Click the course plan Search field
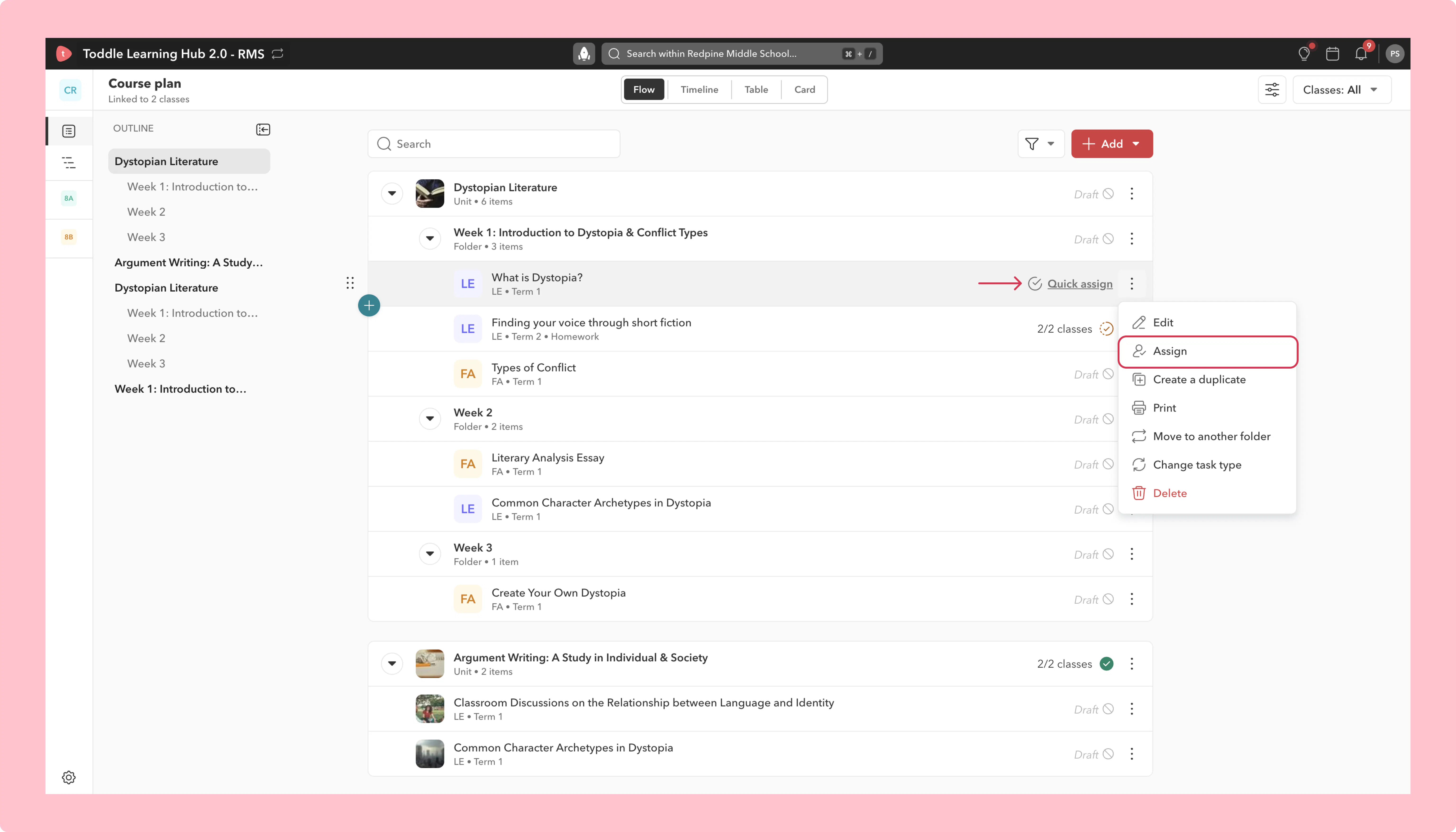This screenshot has width=1456, height=832. pos(494,144)
